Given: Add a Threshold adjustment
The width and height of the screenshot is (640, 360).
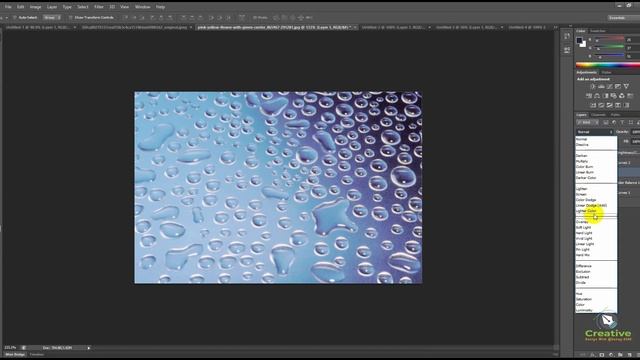Looking at the screenshot, I should (x=609, y=105).
